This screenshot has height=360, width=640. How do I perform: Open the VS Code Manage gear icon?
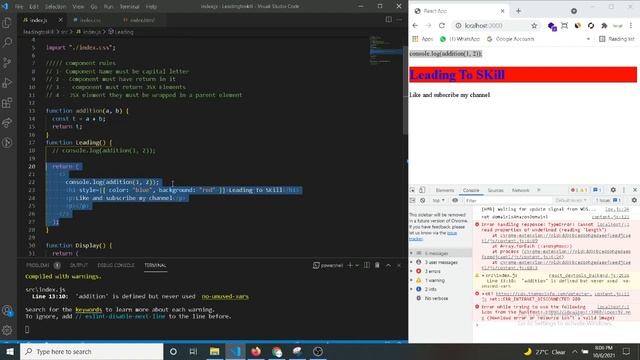[7, 330]
